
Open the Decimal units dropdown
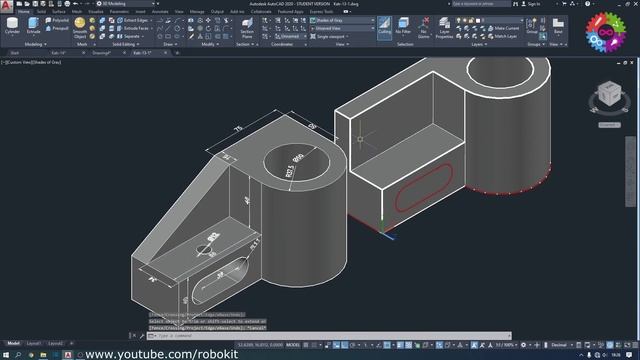(561, 345)
